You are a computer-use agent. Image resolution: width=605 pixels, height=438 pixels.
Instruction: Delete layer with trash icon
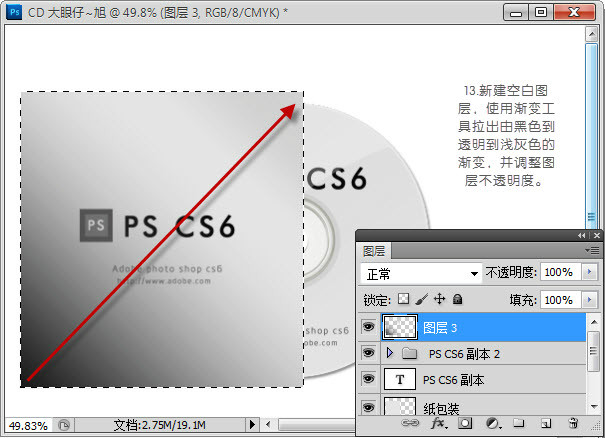tap(573, 425)
